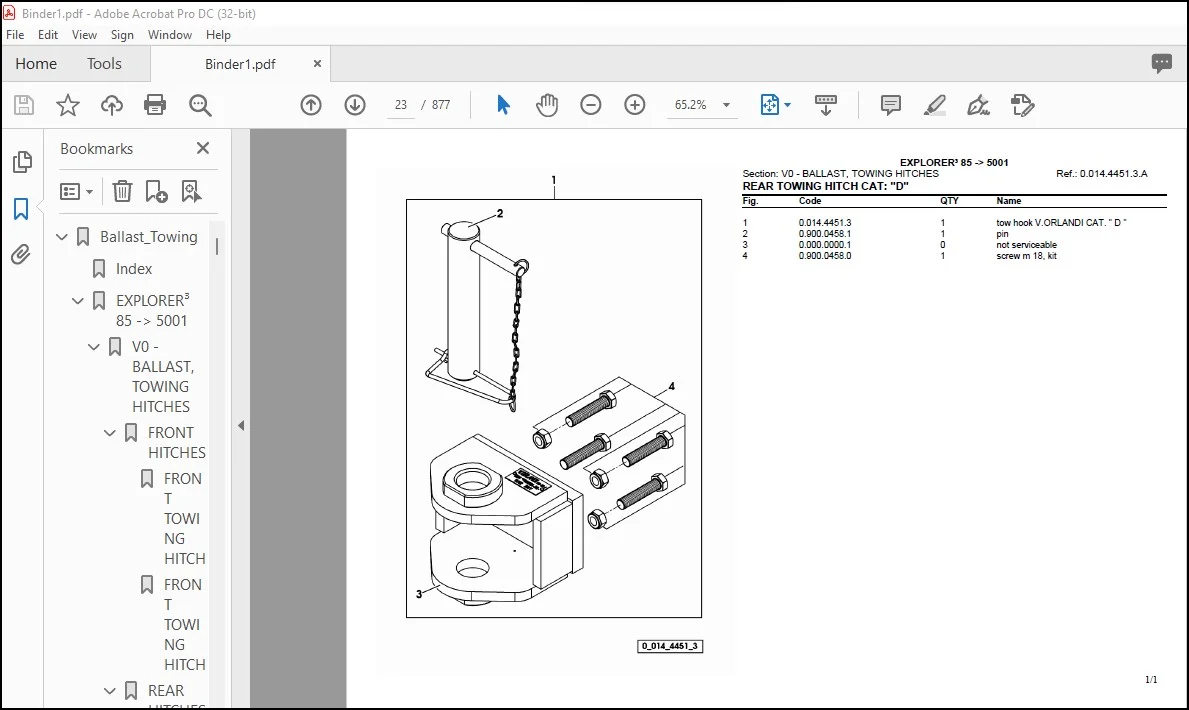Select the FRONT HITCHES bookmark
Screen dimensions: 1189x710
[177, 442]
